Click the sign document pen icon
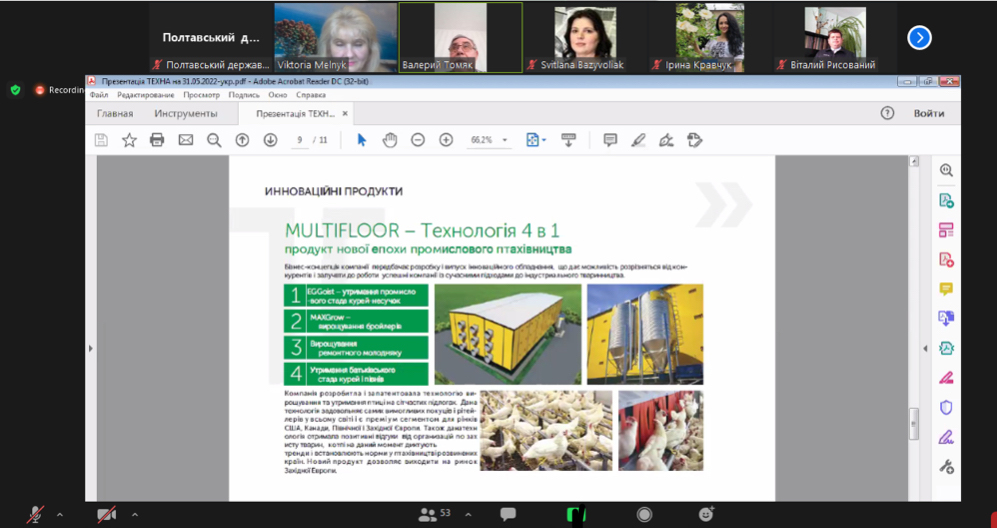Viewport: 997px width, 528px height. click(666, 140)
